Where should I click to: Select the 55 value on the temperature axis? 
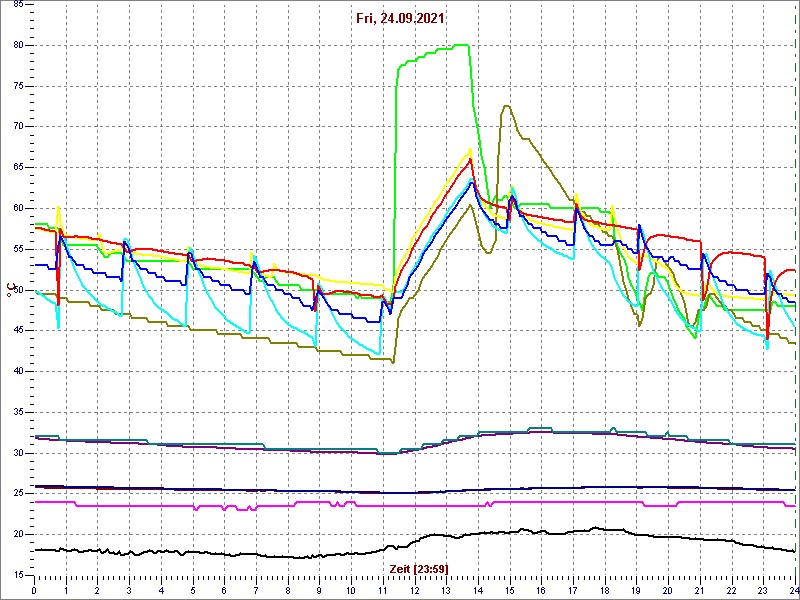[17, 249]
